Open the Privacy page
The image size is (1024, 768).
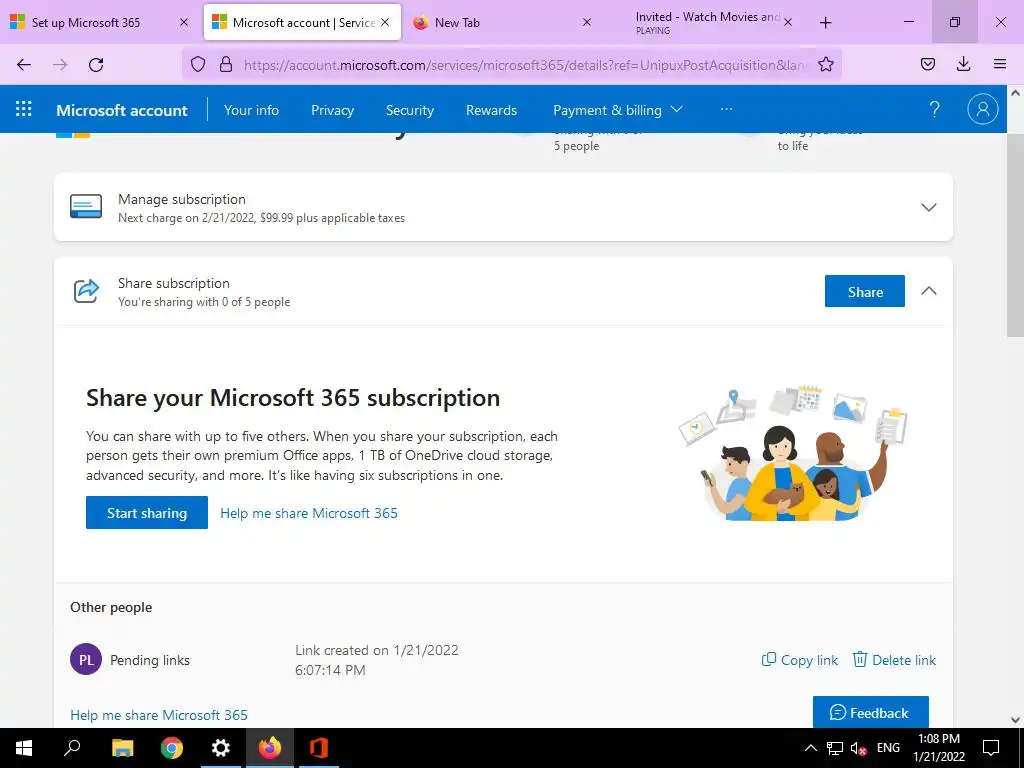tap(332, 110)
